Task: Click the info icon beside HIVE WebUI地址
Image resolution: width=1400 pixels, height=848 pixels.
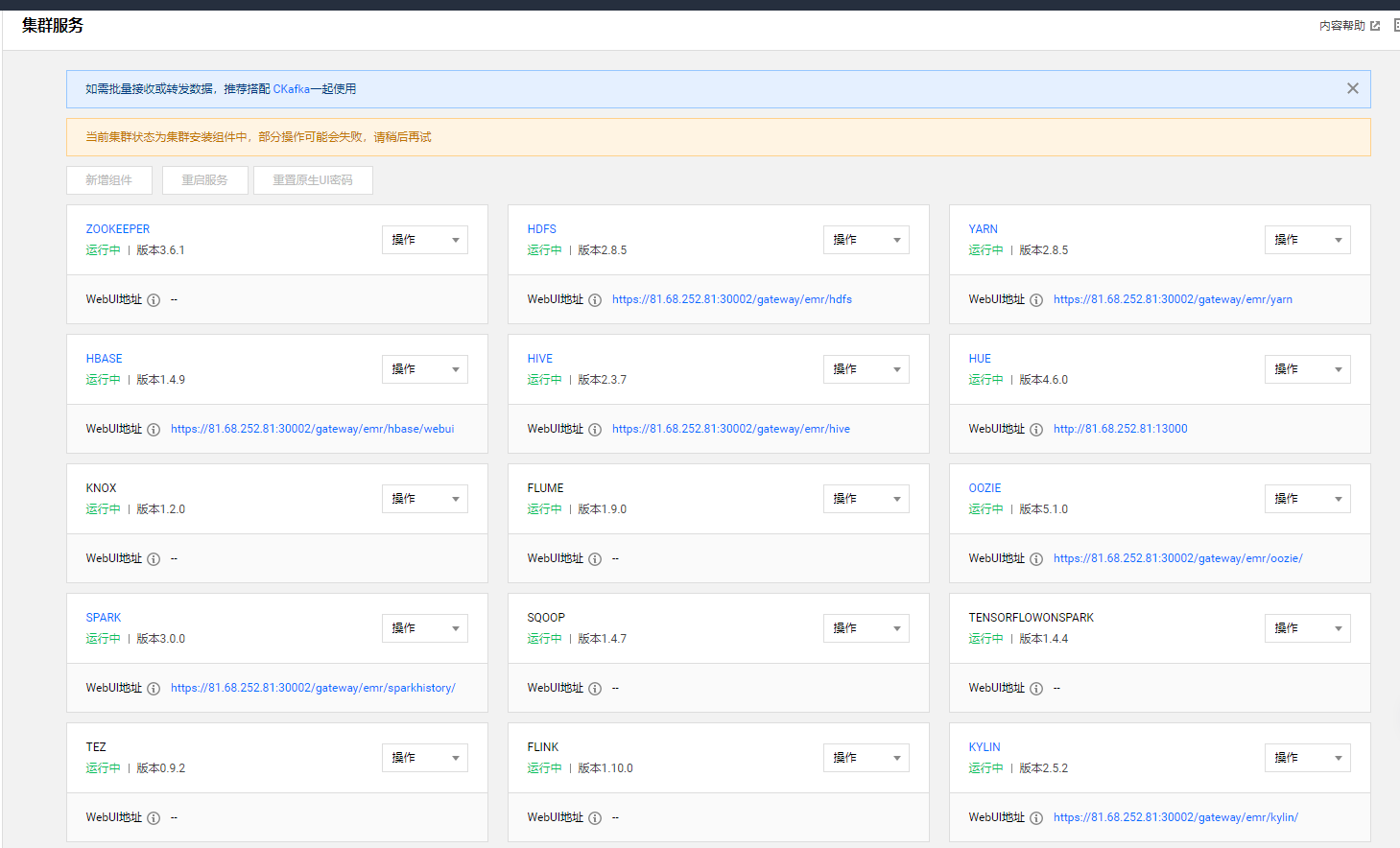Action: point(595,430)
